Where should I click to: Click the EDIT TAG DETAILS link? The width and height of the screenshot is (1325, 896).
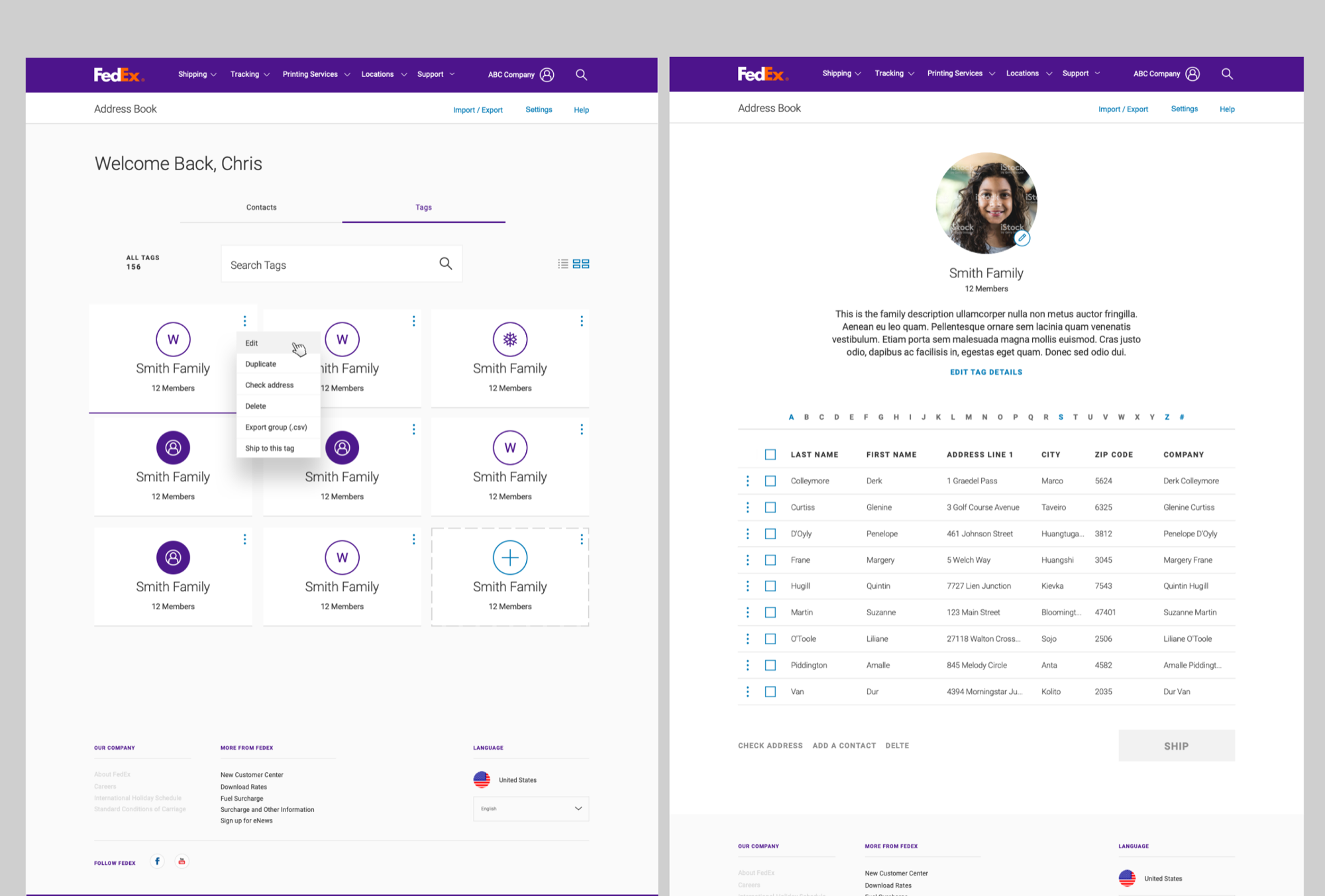tap(986, 372)
